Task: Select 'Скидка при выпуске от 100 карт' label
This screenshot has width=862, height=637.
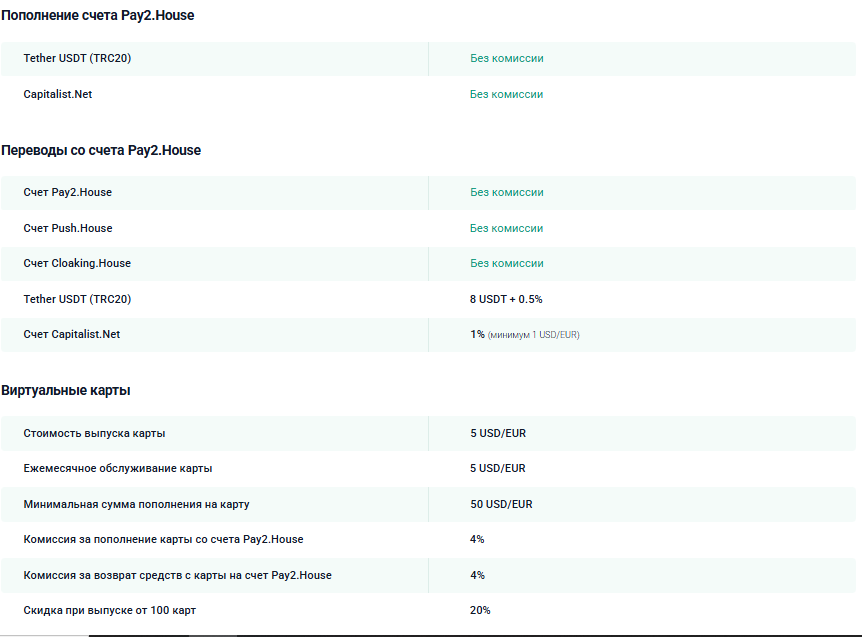Action: 109,610
